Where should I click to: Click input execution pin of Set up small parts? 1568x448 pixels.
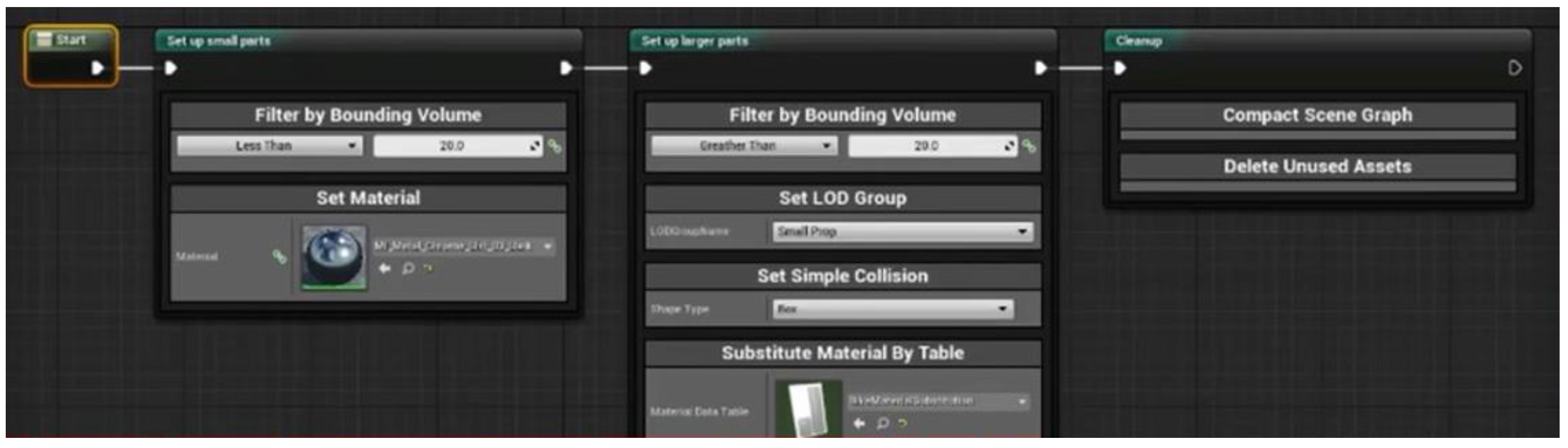pos(171,67)
